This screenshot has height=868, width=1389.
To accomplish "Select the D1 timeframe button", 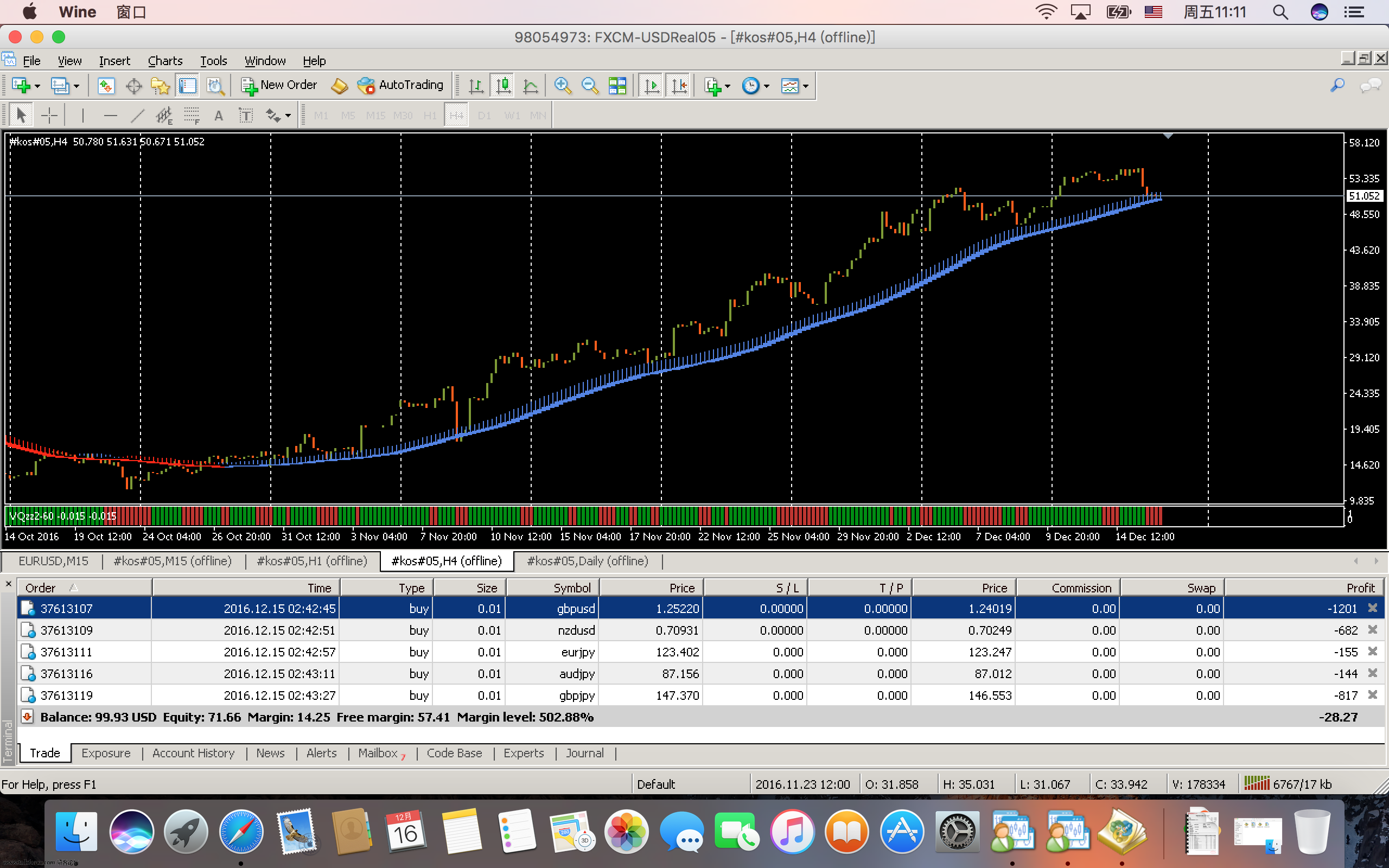I will click(484, 116).
